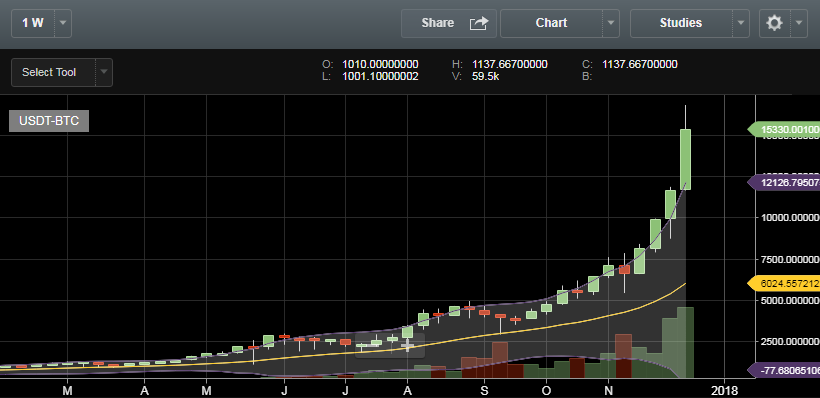Click the open price value 1010.00000000
Screen dimensions: 820x398
380,64
